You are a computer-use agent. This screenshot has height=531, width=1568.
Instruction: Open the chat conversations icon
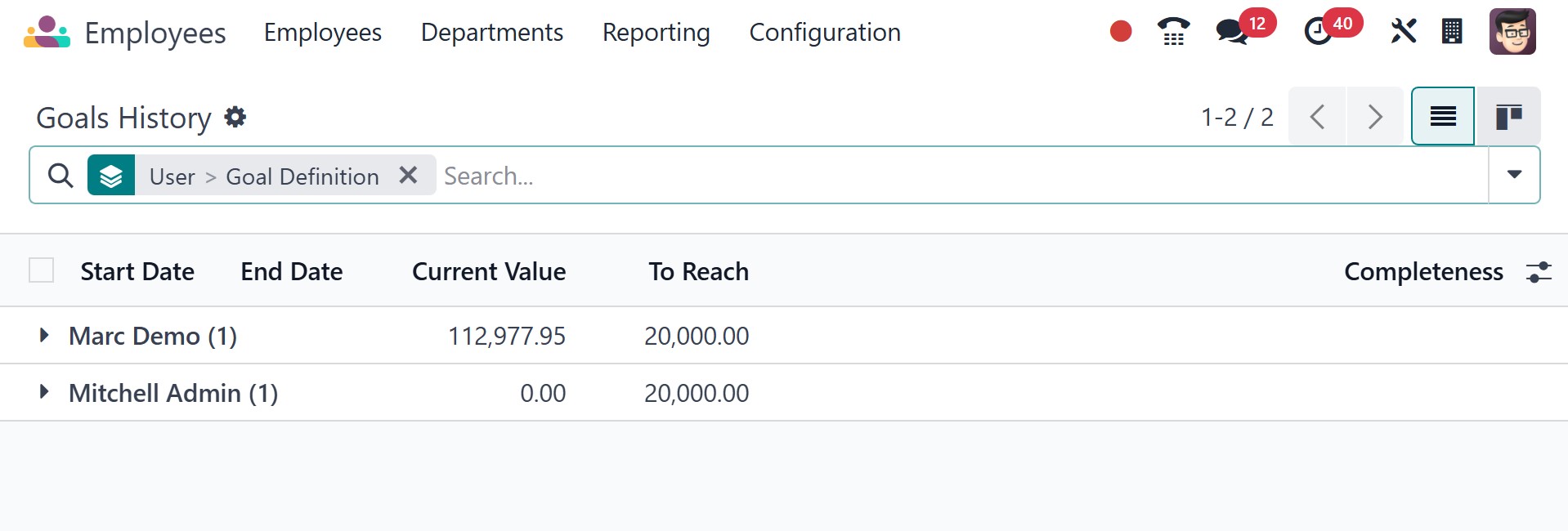1231,32
